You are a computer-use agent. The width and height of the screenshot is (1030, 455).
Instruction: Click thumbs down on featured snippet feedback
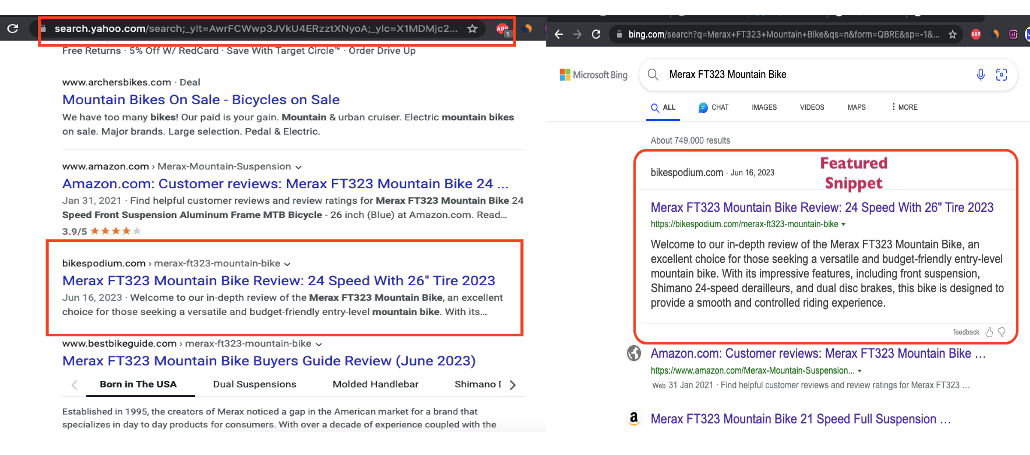click(1001, 331)
